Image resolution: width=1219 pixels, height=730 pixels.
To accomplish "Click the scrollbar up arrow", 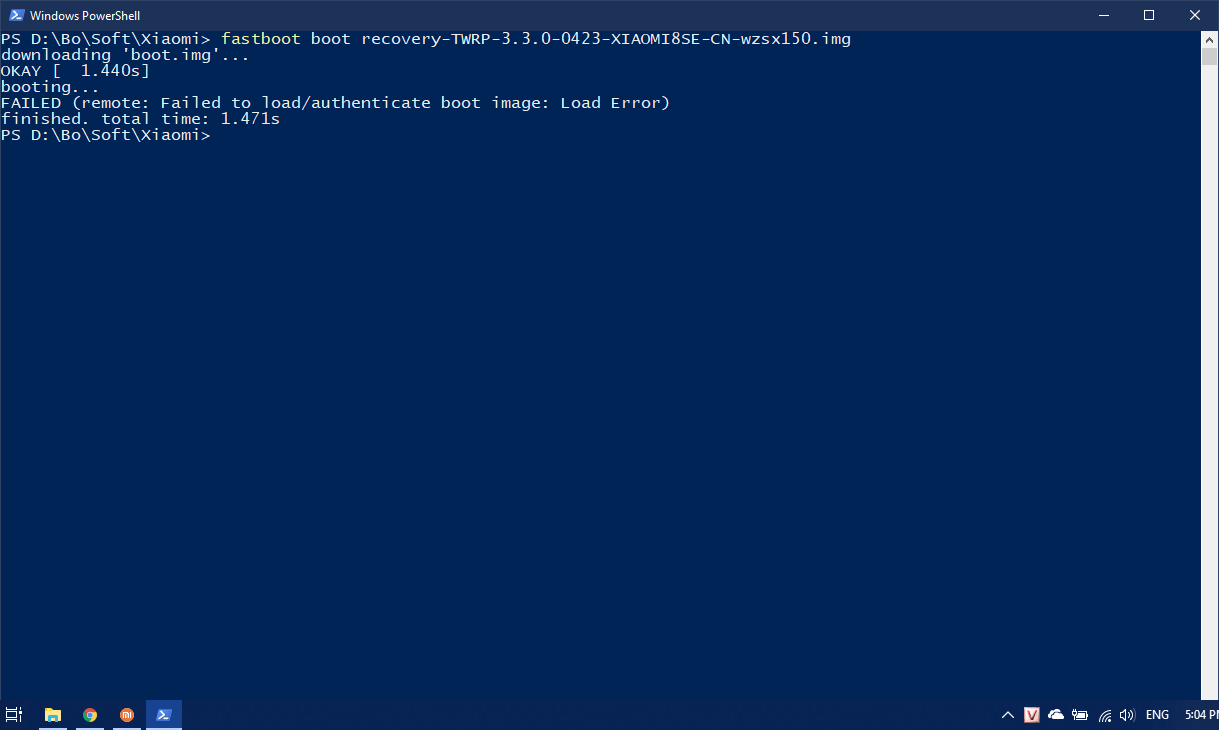I will (x=1209, y=39).
